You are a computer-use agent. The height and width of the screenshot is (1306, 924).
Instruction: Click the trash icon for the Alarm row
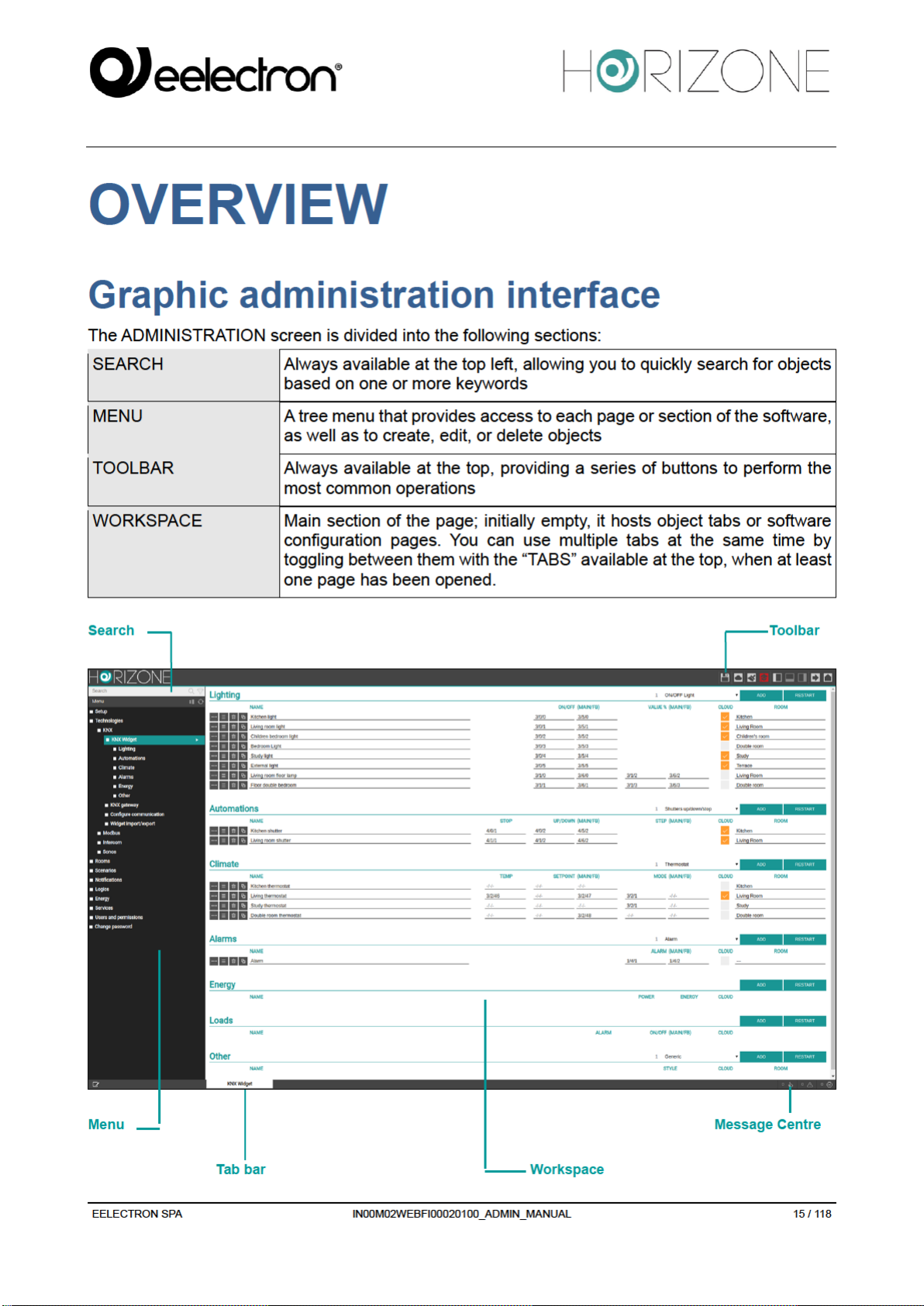pos(233,961)
